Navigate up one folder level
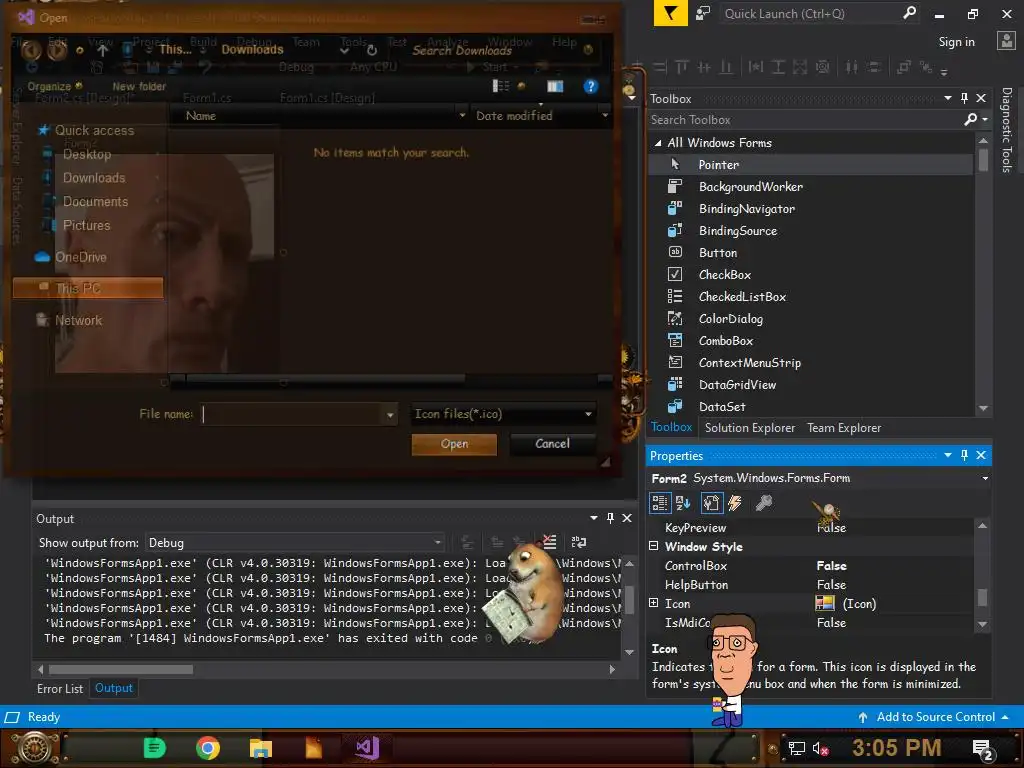The height and width of the screenshot is (768, 1024). tap(103, 50)
